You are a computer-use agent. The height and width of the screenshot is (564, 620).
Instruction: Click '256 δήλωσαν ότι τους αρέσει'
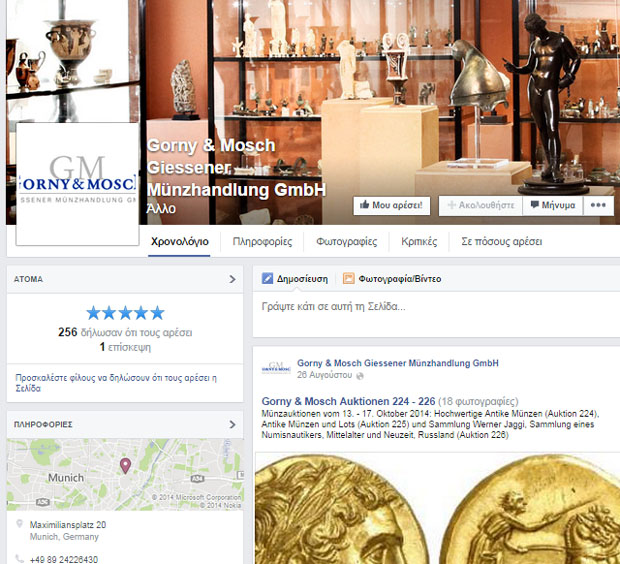[x=125, y=332]
